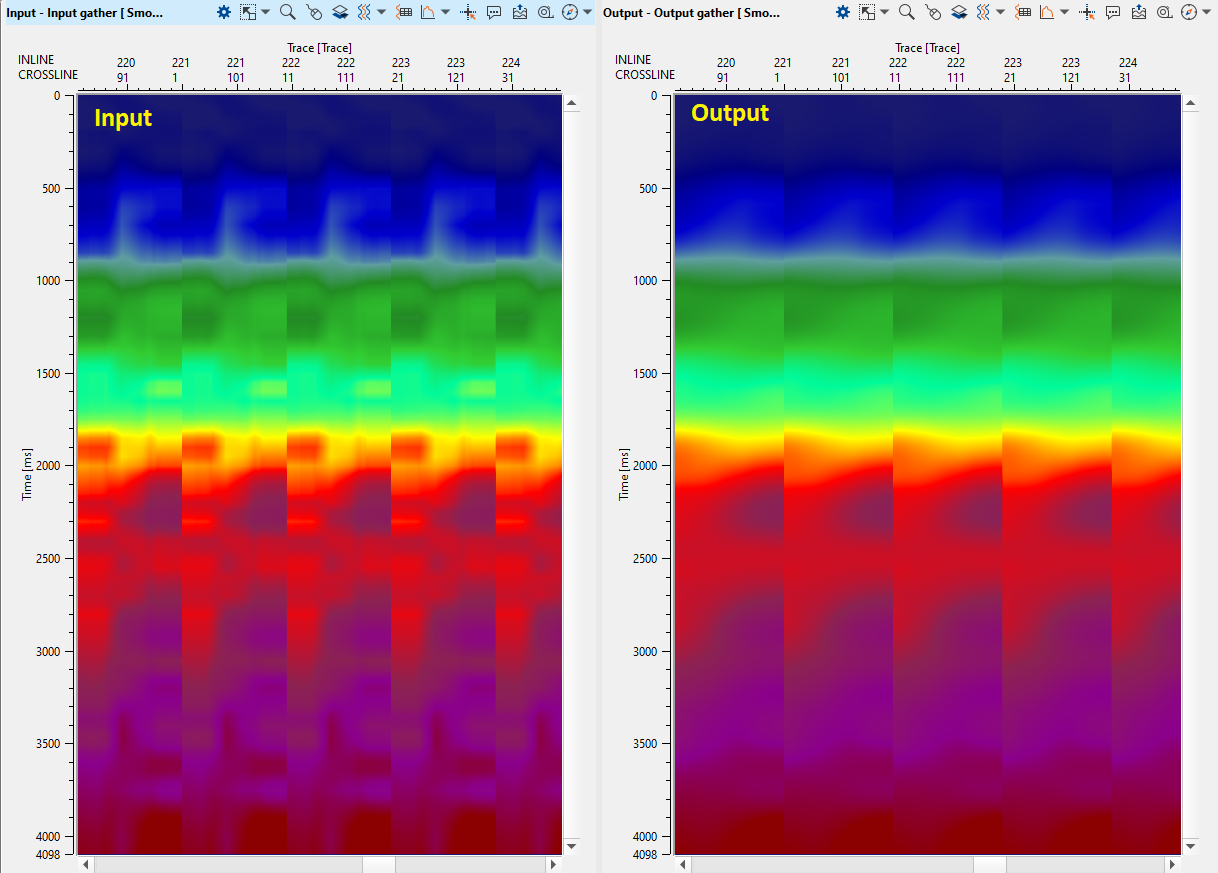Open settings gear in Input gather panel

click(x=224, y=12)
